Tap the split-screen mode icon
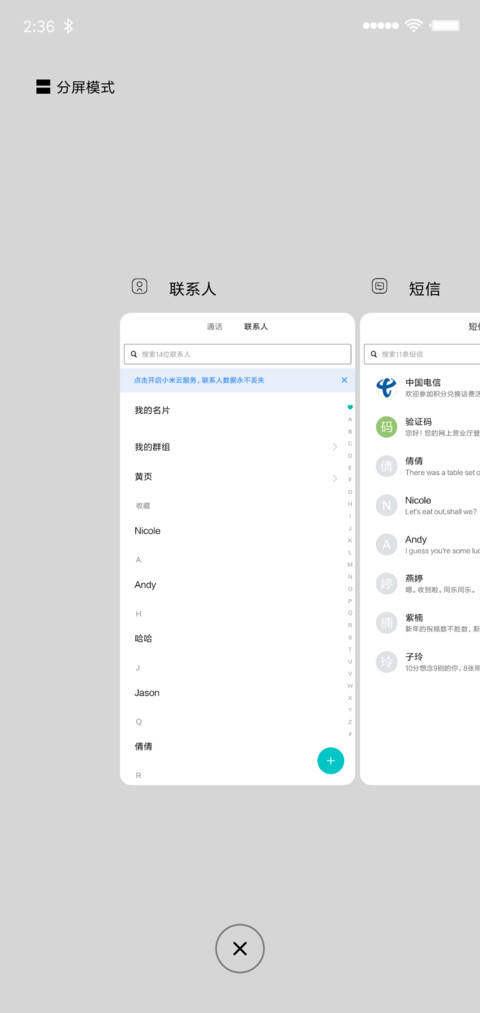 click(43, 87)
